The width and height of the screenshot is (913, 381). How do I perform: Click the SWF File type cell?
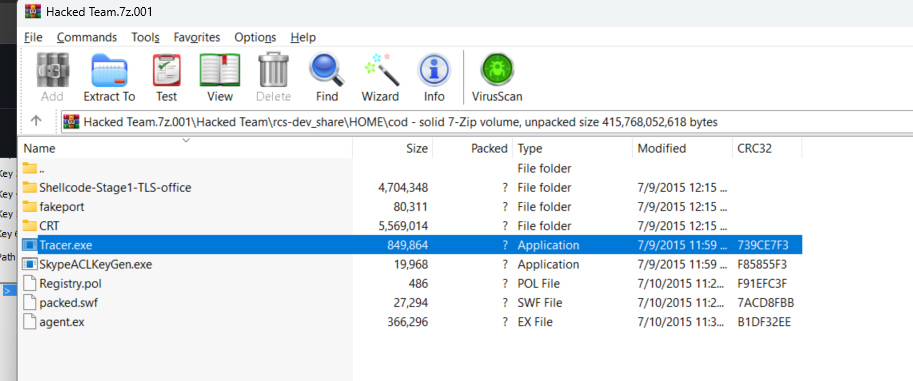pos(540,303)
